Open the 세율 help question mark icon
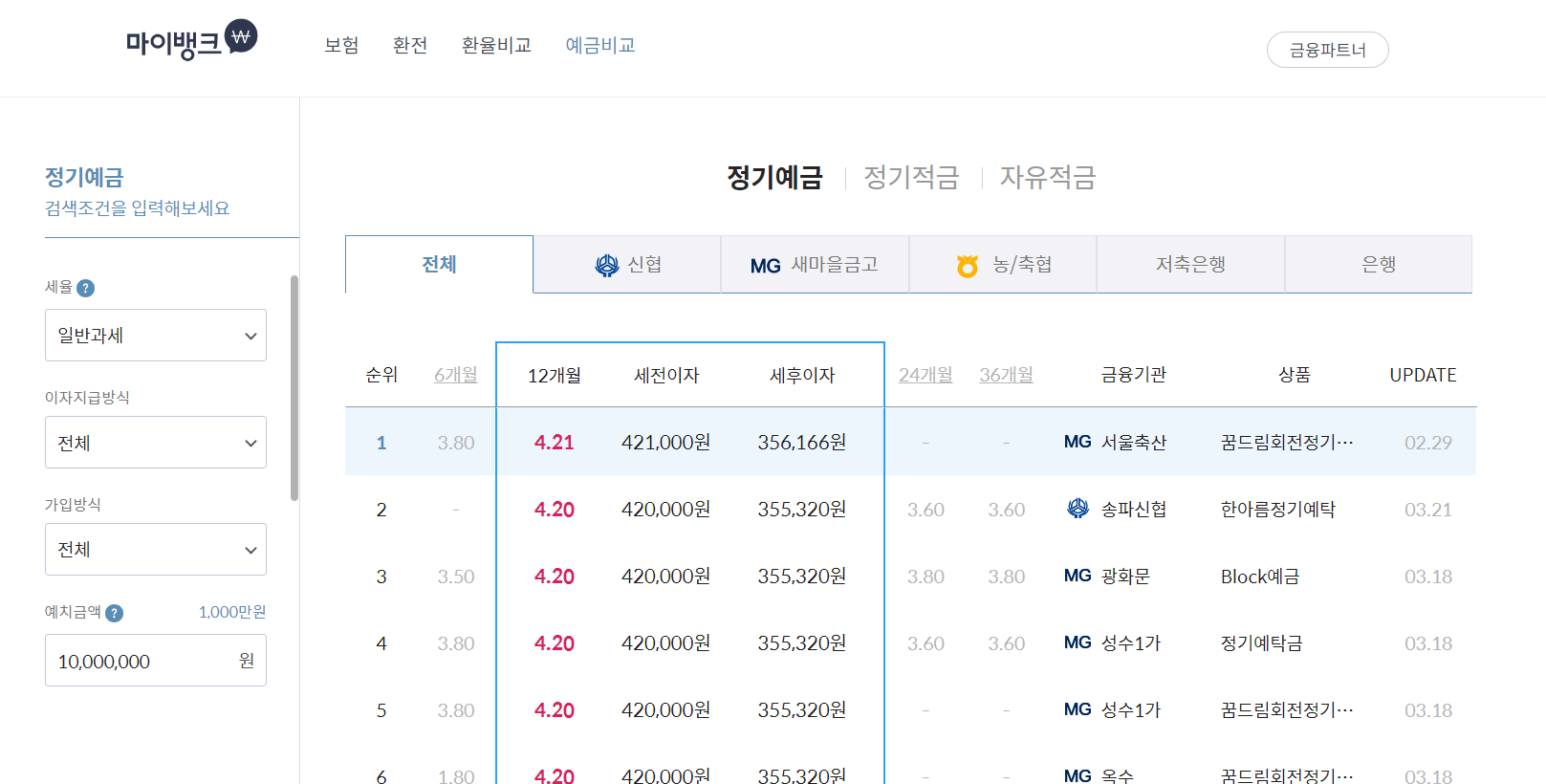The height and width of the screenshot is (784, 1546). coord(85,288)
